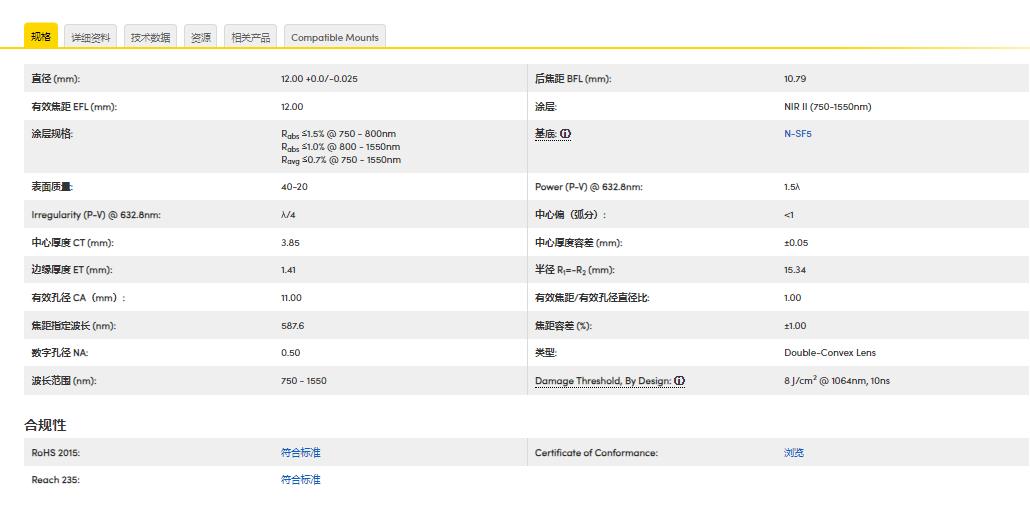Click the radius value 15.34
This screenshot has width=1030, height=517.
[x=795, y=270]
